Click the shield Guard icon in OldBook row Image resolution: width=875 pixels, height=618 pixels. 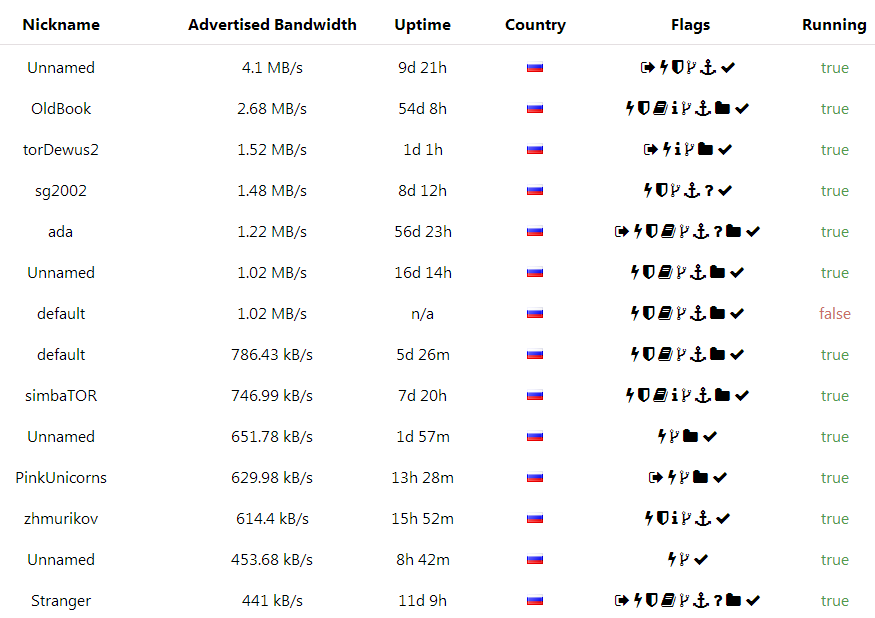(644, 108)
